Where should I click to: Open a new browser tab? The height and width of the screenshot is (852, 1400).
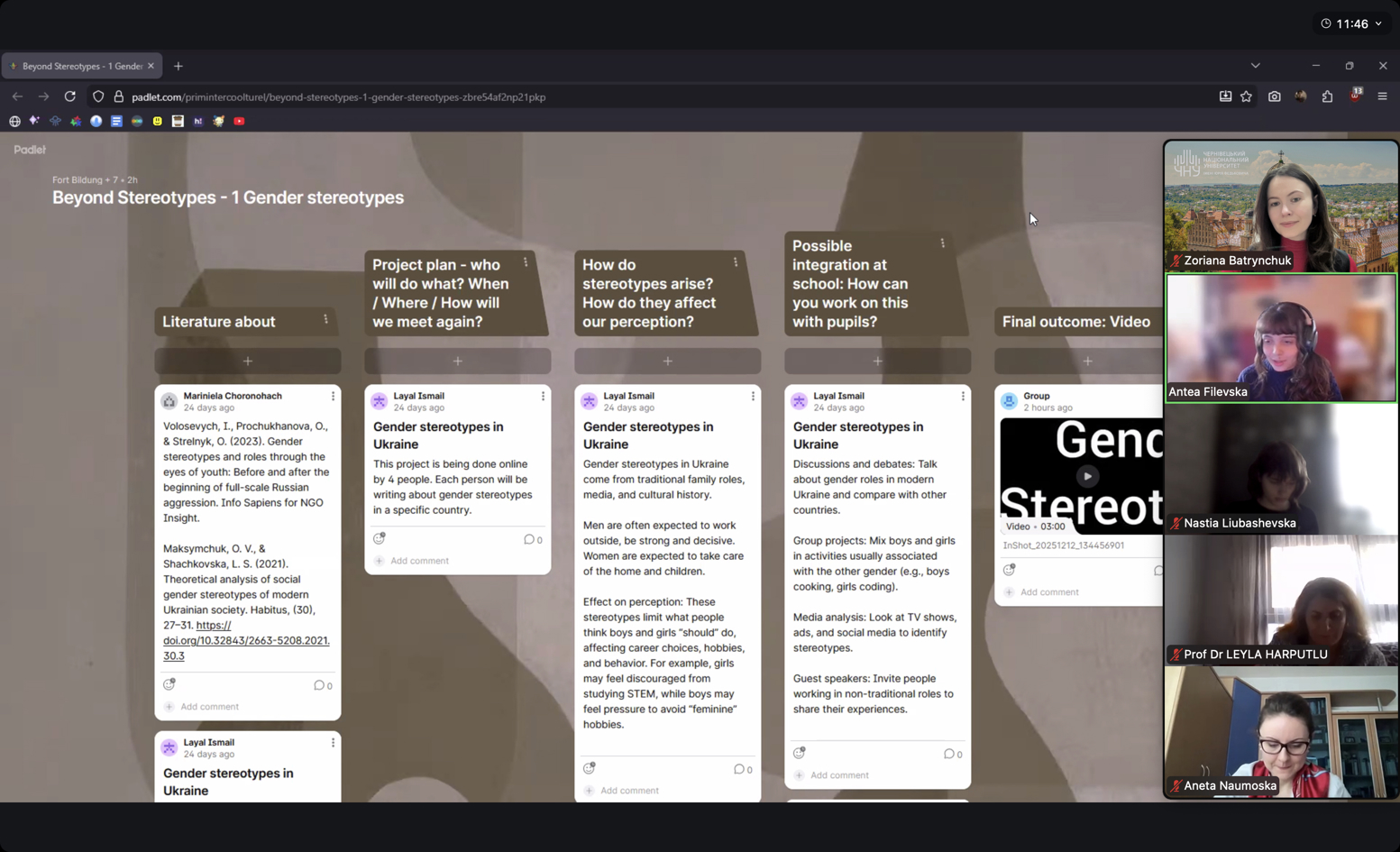[x=178, y=66]
